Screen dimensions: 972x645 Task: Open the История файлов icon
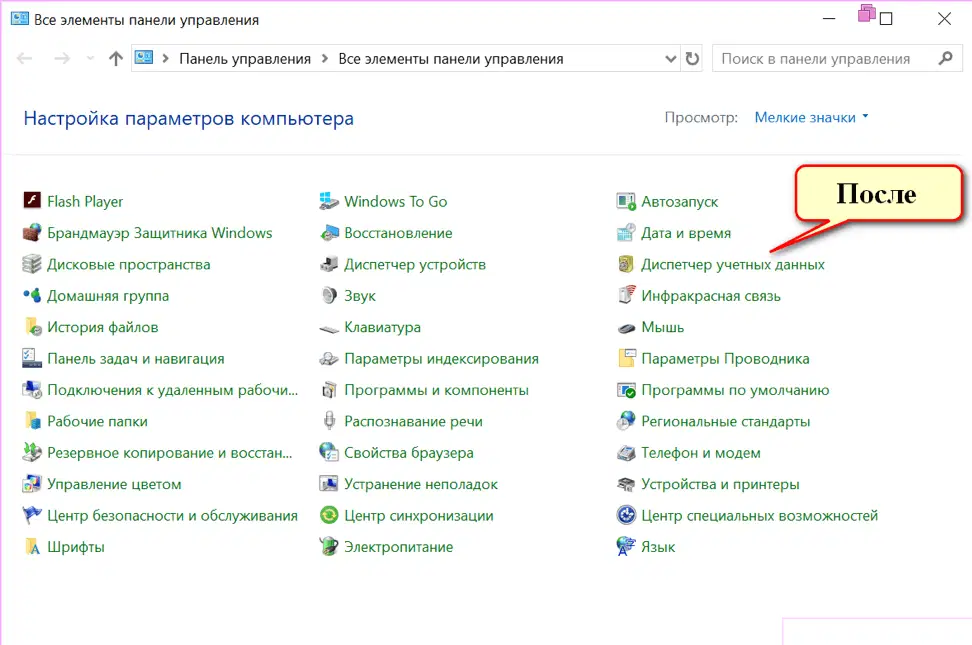point(32,327)
